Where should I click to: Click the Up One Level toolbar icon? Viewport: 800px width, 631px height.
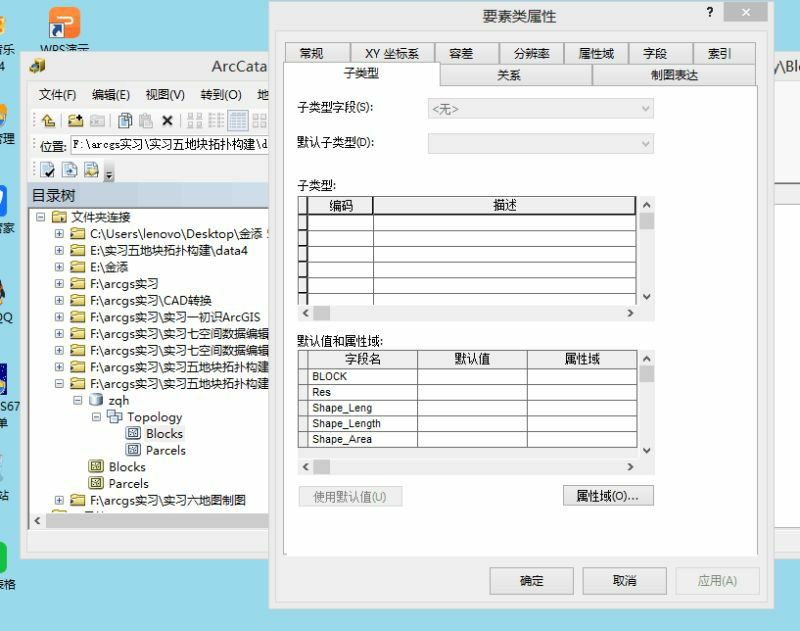click(48, 121)
